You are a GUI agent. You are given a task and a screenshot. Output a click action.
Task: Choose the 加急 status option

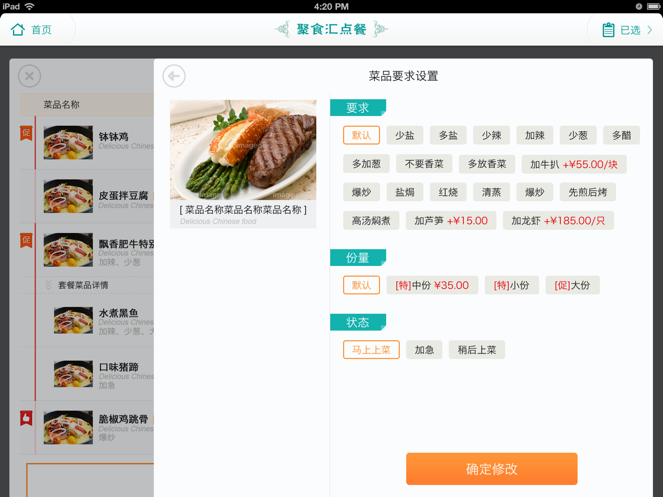click(424, 350)
